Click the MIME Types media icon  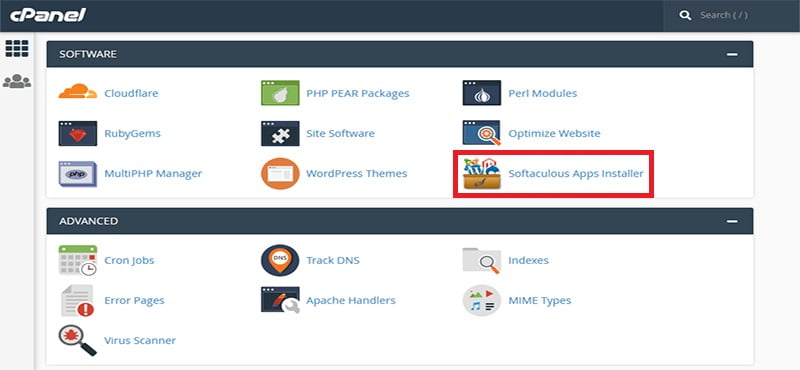(x=482, y=301)
